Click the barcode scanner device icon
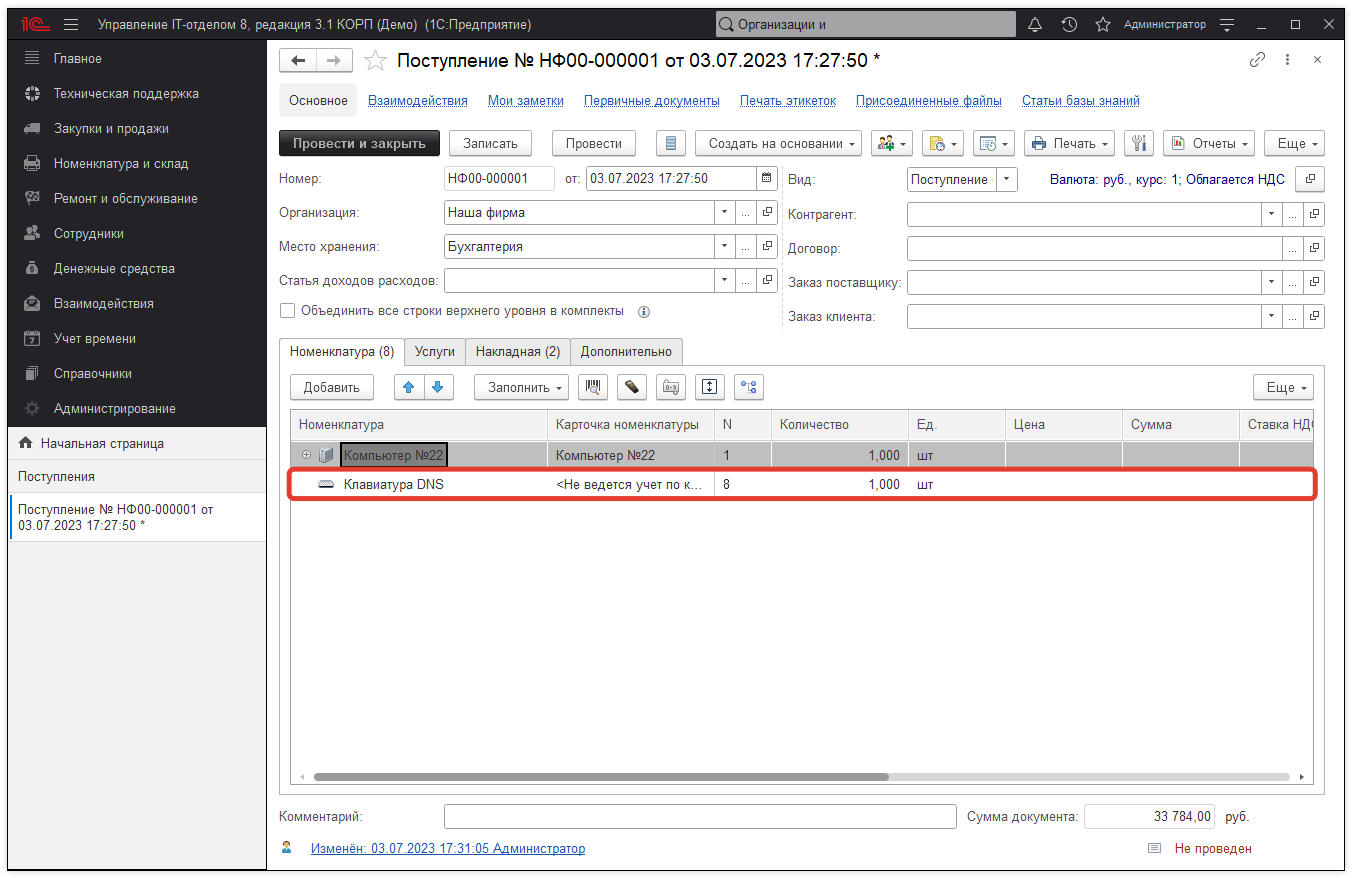The image size is (1352, 878). (631, 387)
